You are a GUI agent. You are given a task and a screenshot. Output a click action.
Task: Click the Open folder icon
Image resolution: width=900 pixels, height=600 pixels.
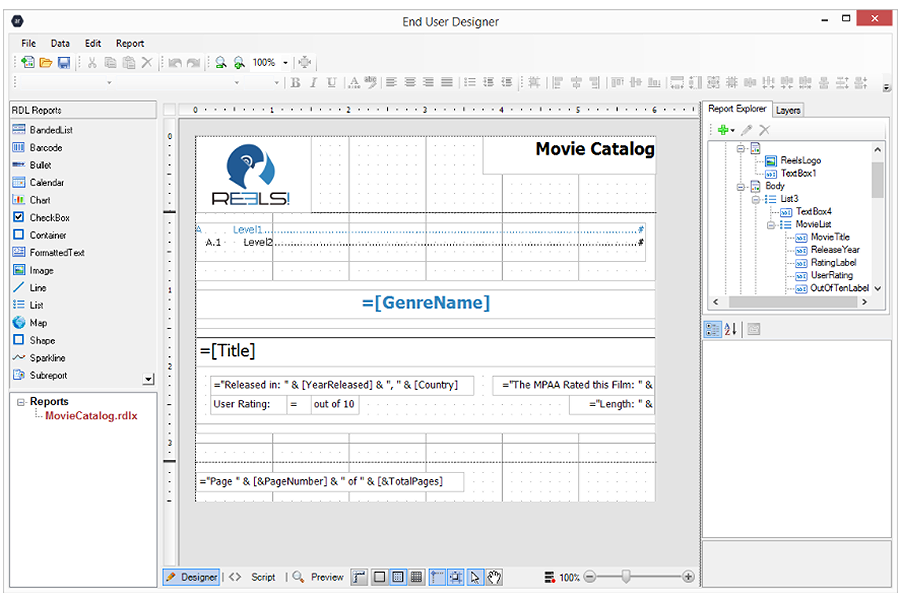point(46,63)
